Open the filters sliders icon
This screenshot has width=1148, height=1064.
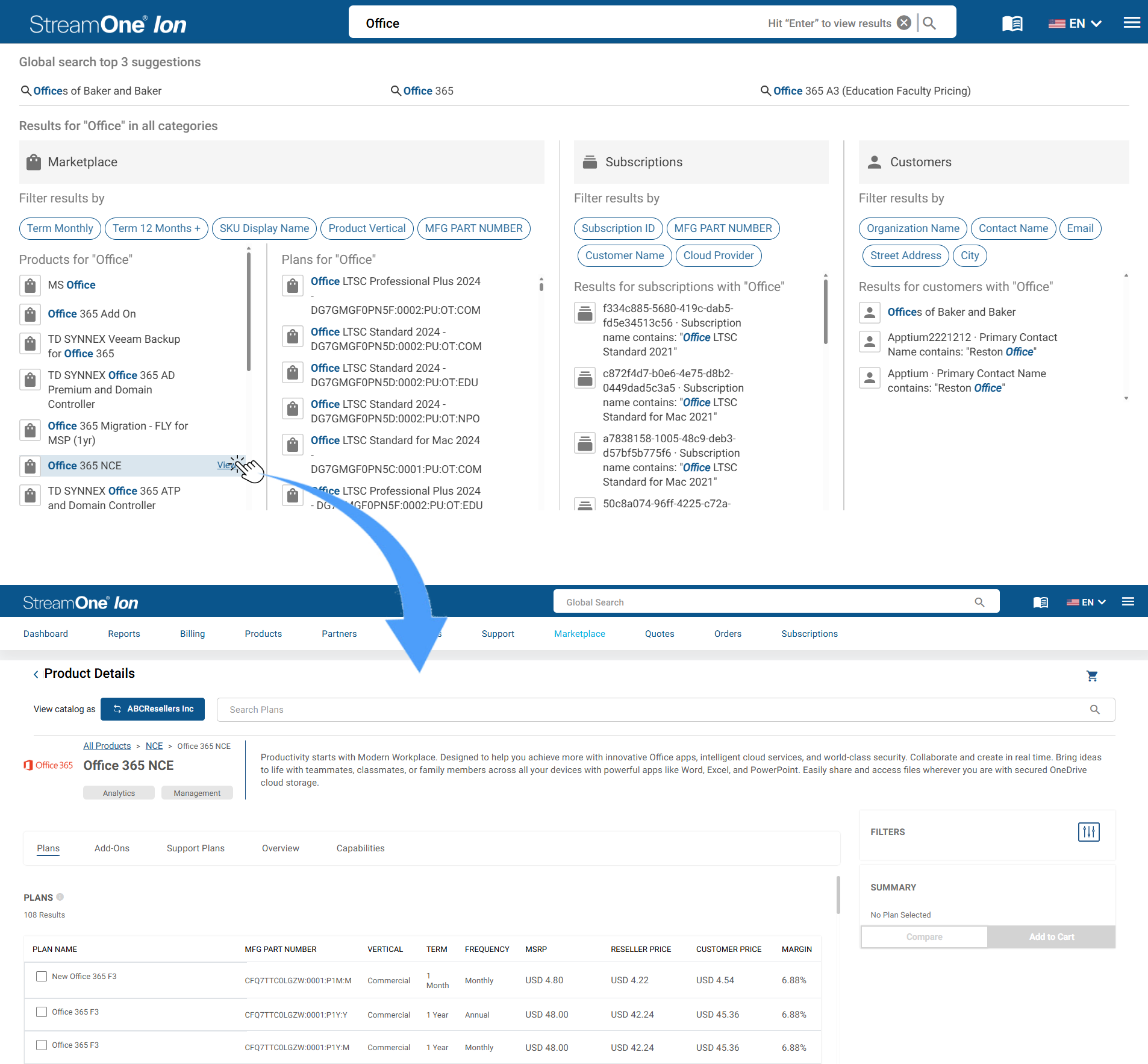tap(1089, 832)
